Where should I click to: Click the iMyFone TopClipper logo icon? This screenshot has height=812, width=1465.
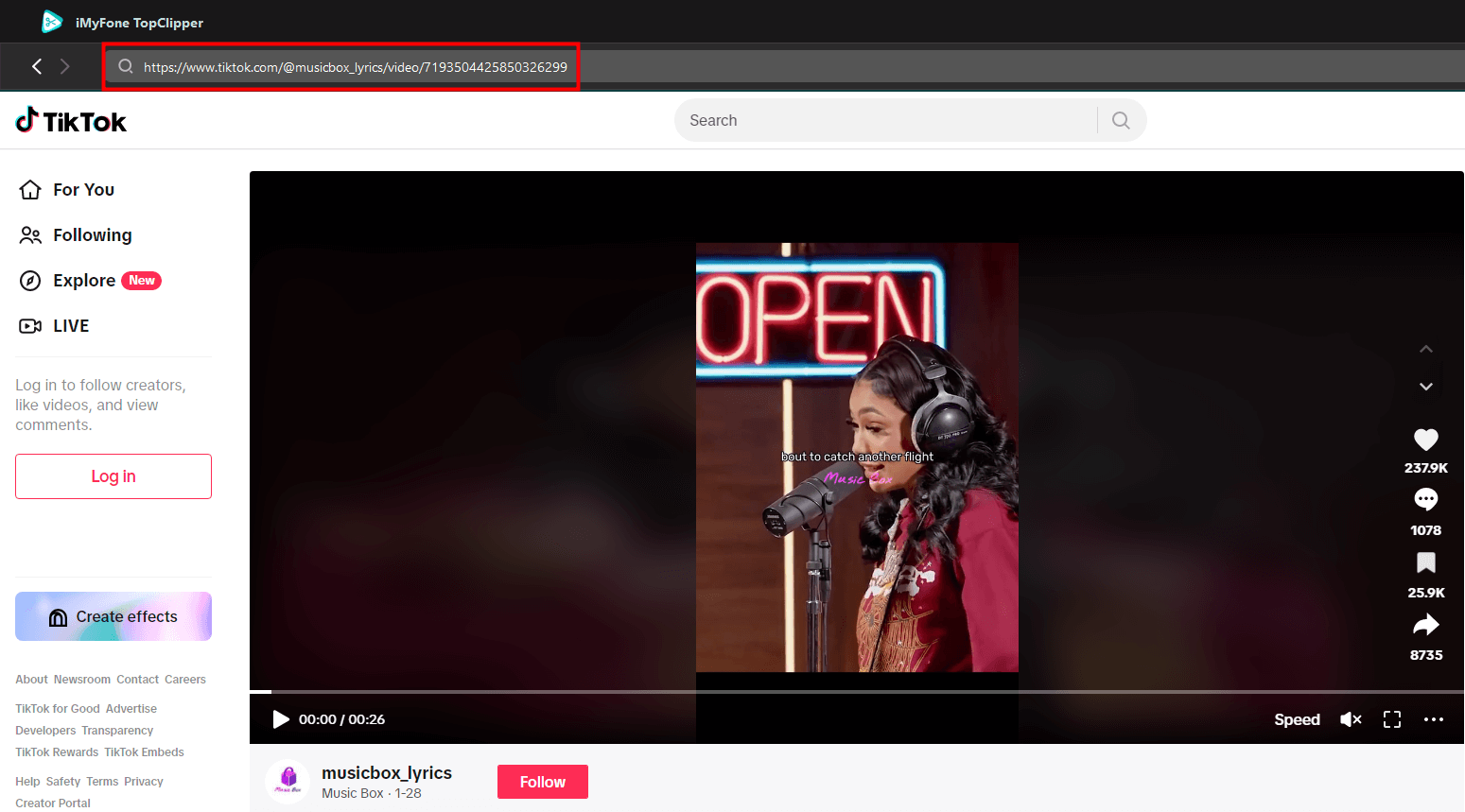[x=52, y=22]
